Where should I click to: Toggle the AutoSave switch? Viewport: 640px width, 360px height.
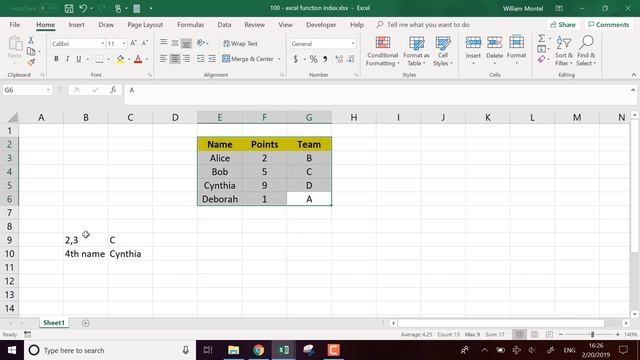[x=47, y=8]
